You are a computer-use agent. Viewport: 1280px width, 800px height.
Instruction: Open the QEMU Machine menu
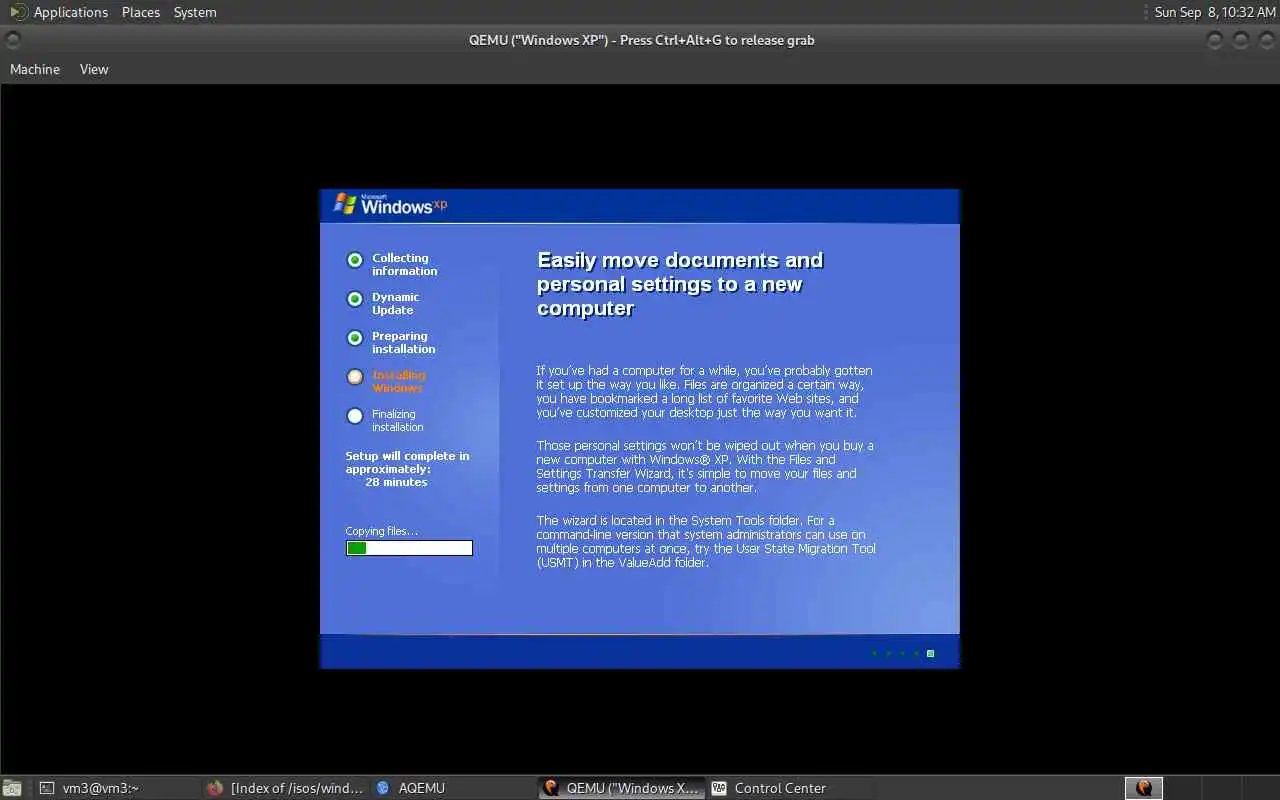click(x=35, y=69)
